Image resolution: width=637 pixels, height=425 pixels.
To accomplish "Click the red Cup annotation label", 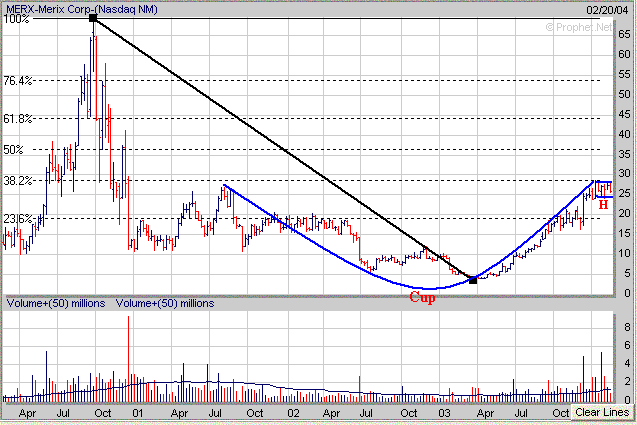I will [x=422, y=297].
